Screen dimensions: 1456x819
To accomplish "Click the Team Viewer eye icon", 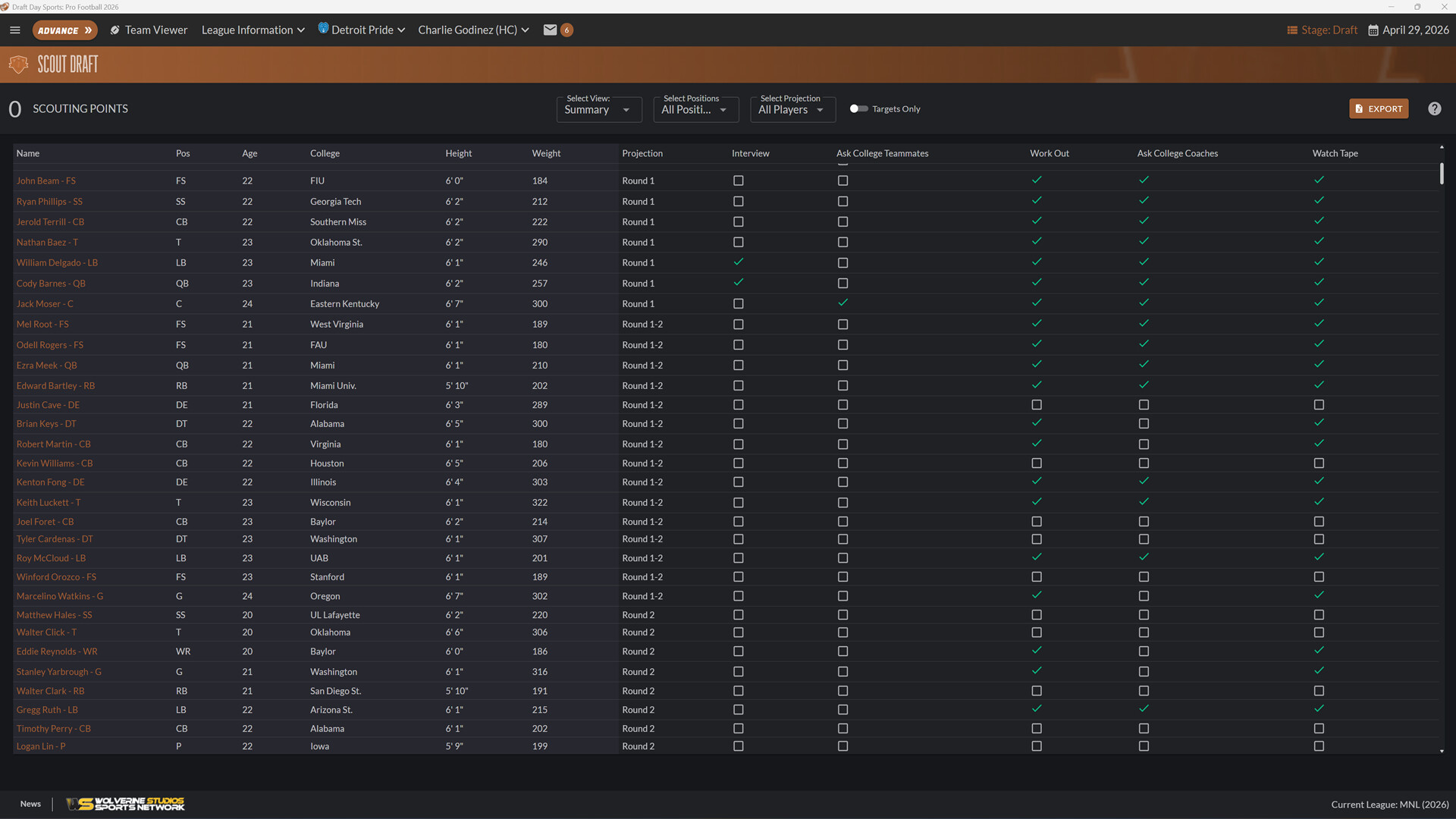I will 115,30.
